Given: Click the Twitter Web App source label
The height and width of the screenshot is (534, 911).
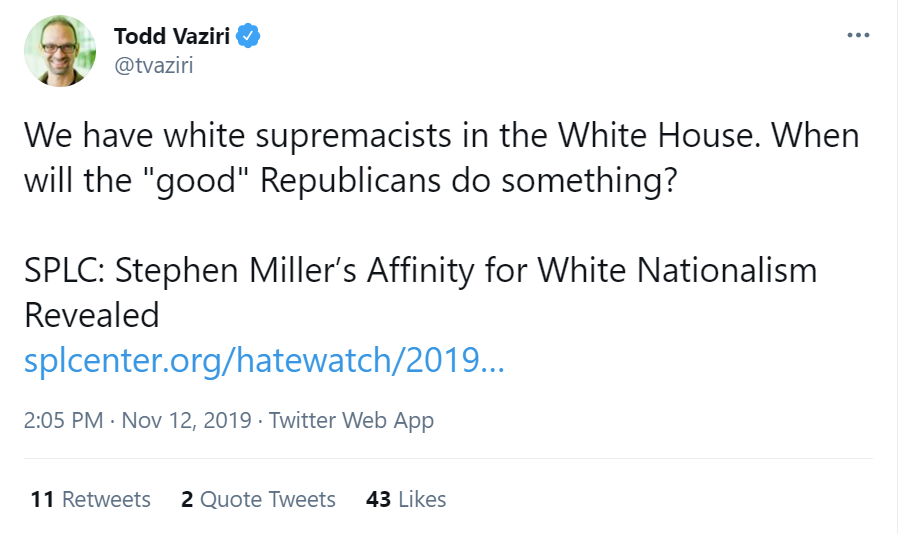Looking at the screenshot, I should pyautogui.click(x=351, y=420).
